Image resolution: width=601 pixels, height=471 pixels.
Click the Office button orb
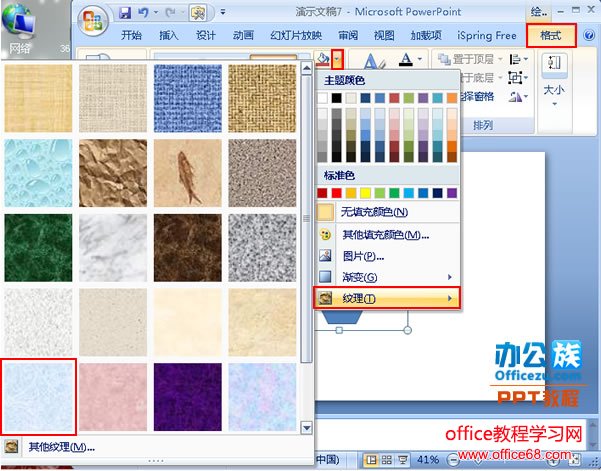pos(93,20)
